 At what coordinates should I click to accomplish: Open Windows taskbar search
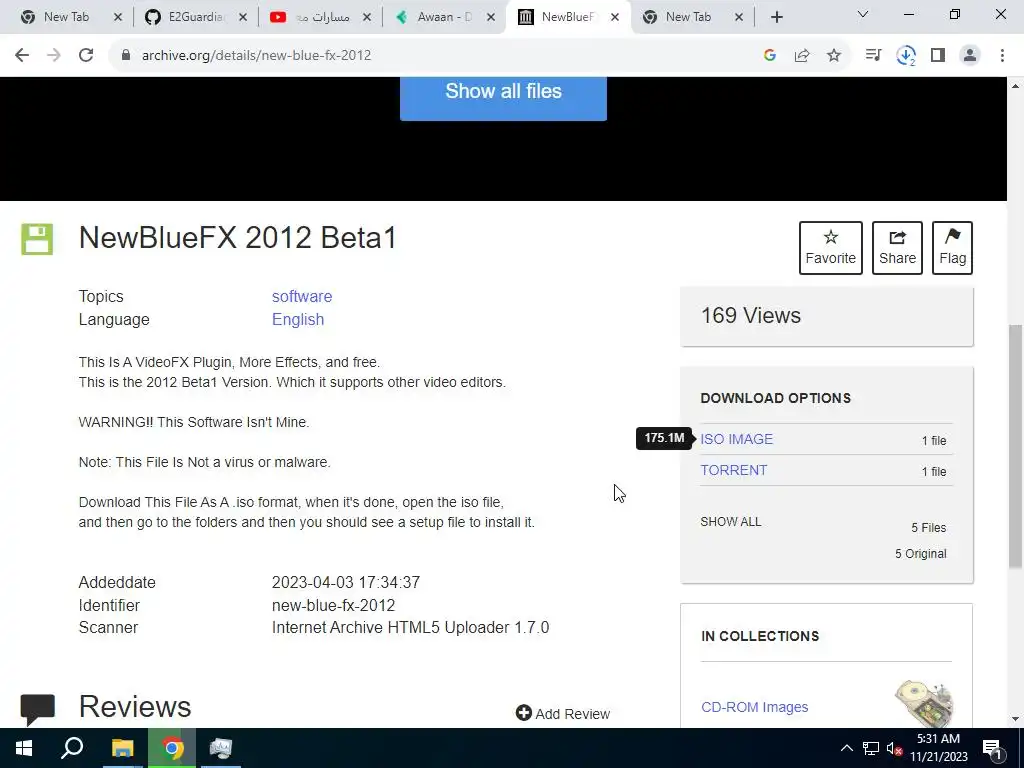tap(72, 748)
